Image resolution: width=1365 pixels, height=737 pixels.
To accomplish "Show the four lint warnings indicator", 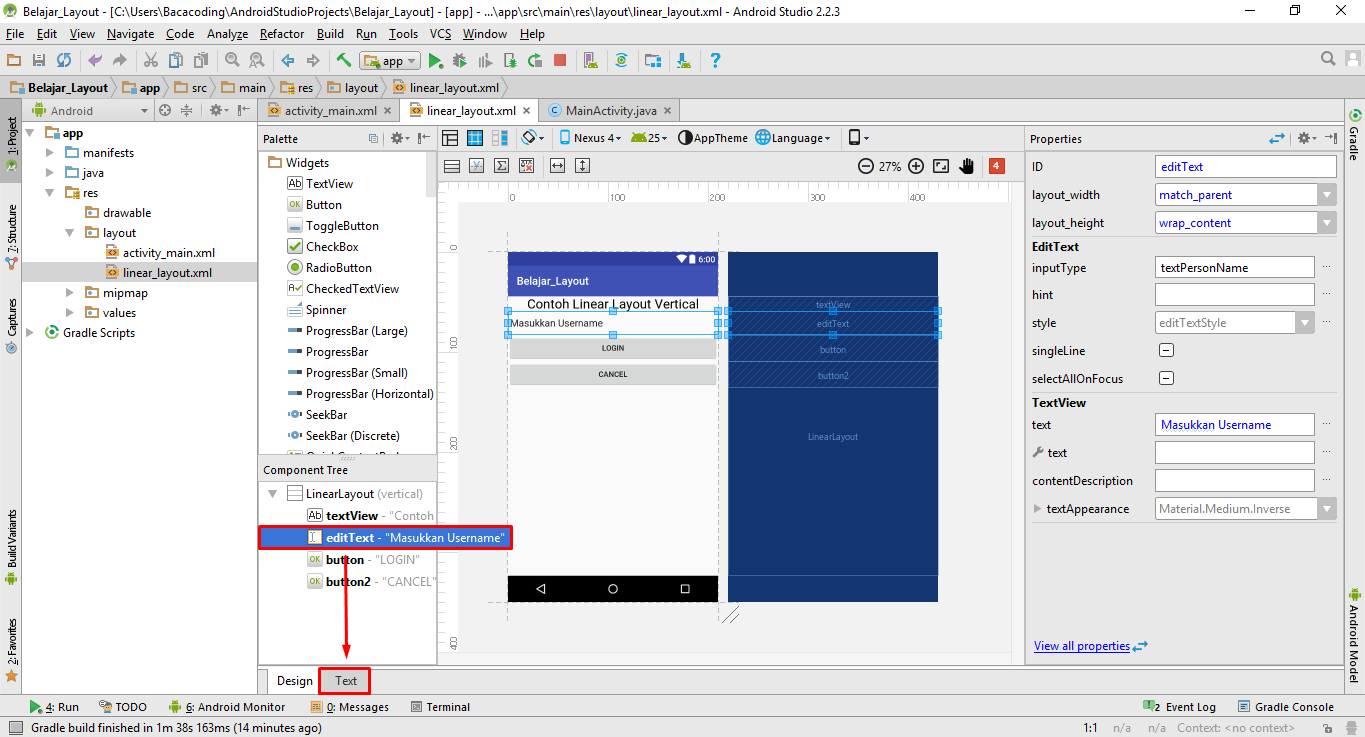I will [996, 166].
